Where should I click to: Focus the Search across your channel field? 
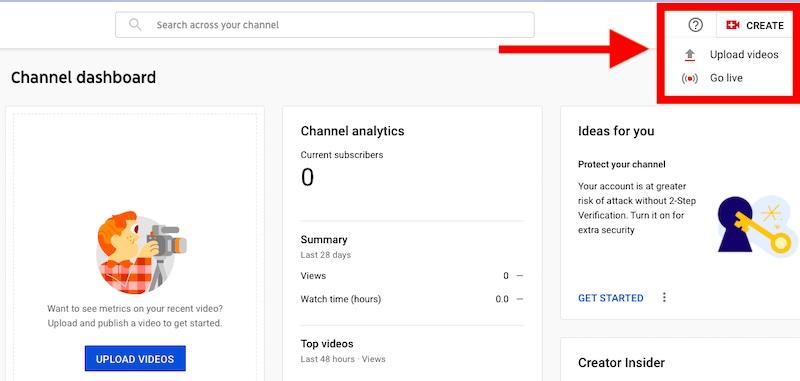coord(324,25)
